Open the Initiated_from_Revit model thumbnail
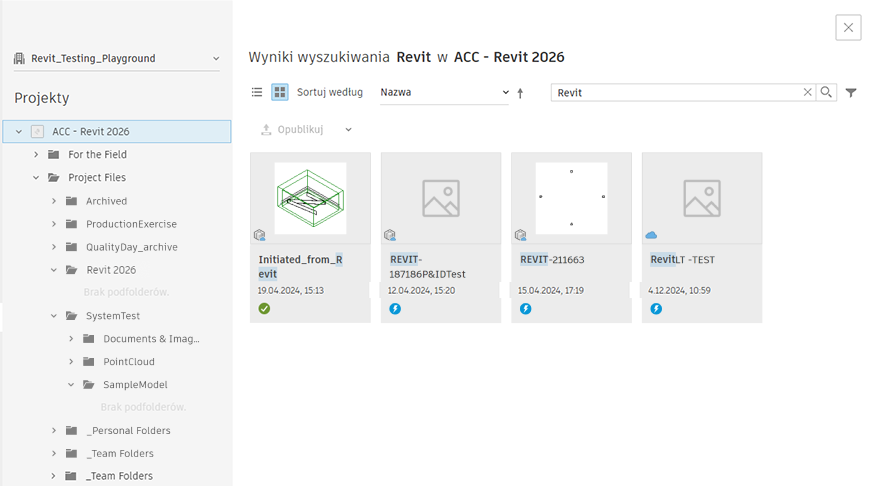 (x=310, y=198)
